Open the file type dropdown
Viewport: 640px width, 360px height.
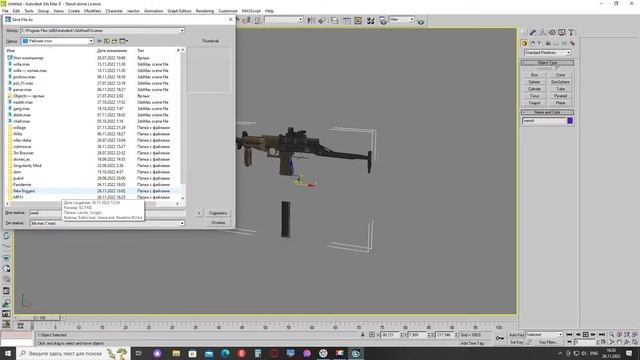[x=182, y=223]
